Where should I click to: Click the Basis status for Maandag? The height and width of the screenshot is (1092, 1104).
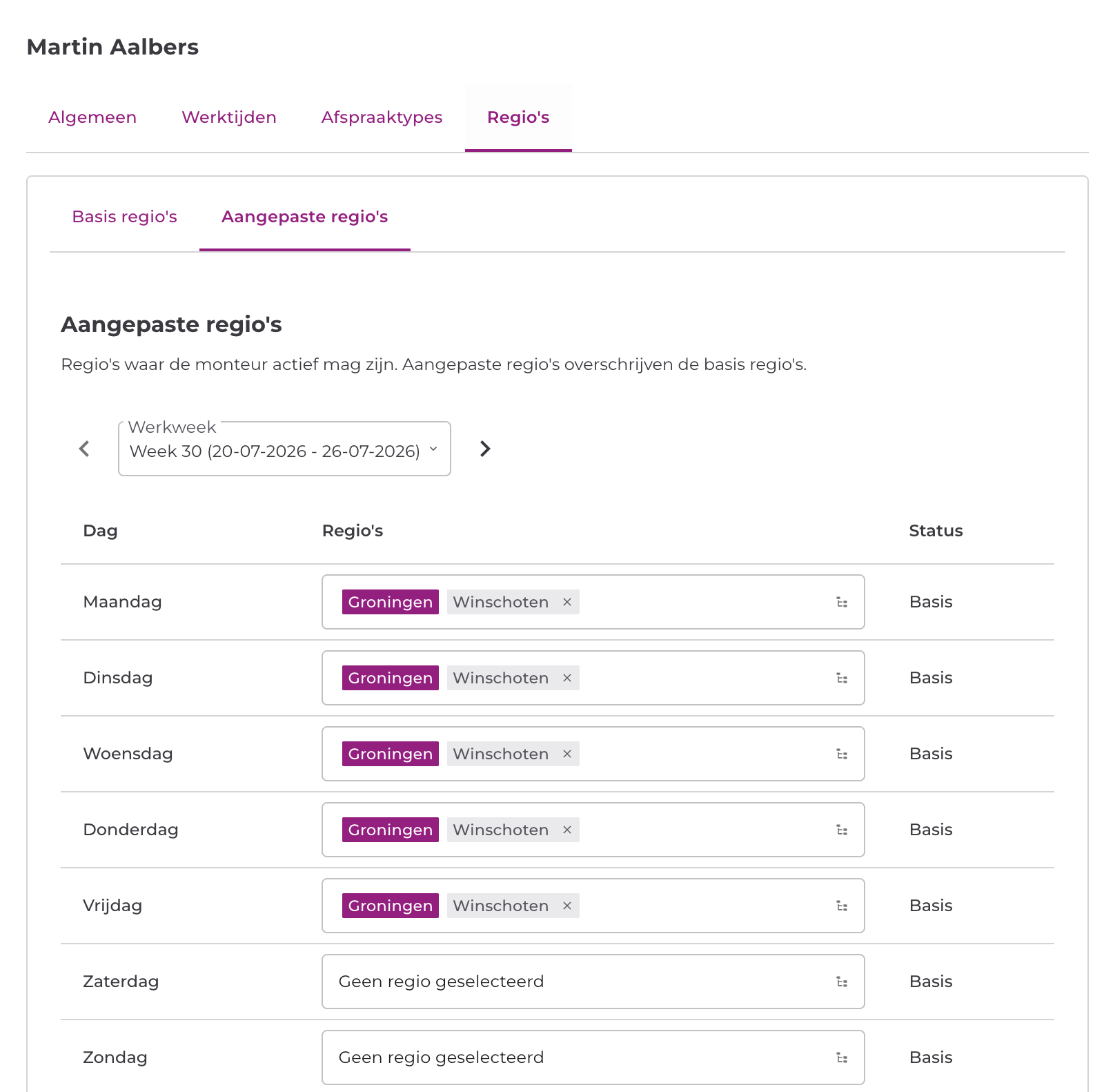(931, 602)
